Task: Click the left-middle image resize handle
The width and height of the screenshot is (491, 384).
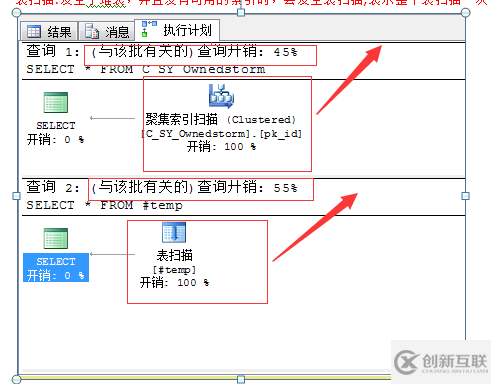Action: [16, 196]
